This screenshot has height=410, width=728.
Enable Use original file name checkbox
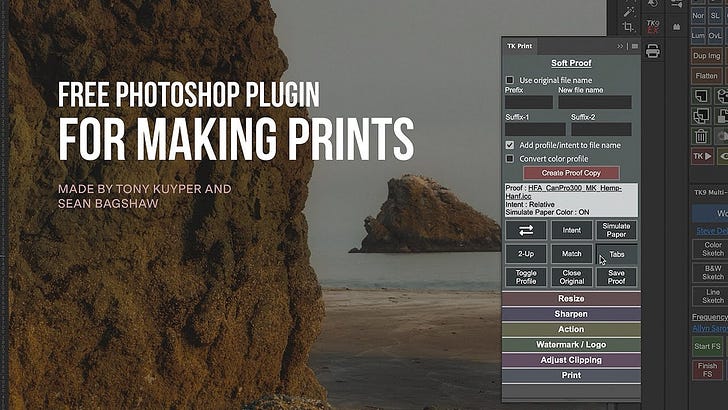(x=510, y=80)
